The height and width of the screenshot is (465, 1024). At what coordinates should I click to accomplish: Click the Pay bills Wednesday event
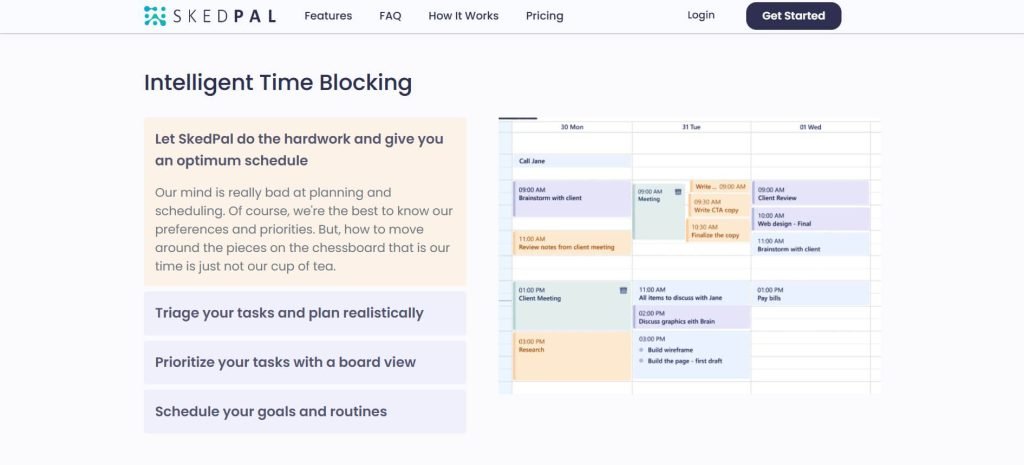click(x=811, y=294)
